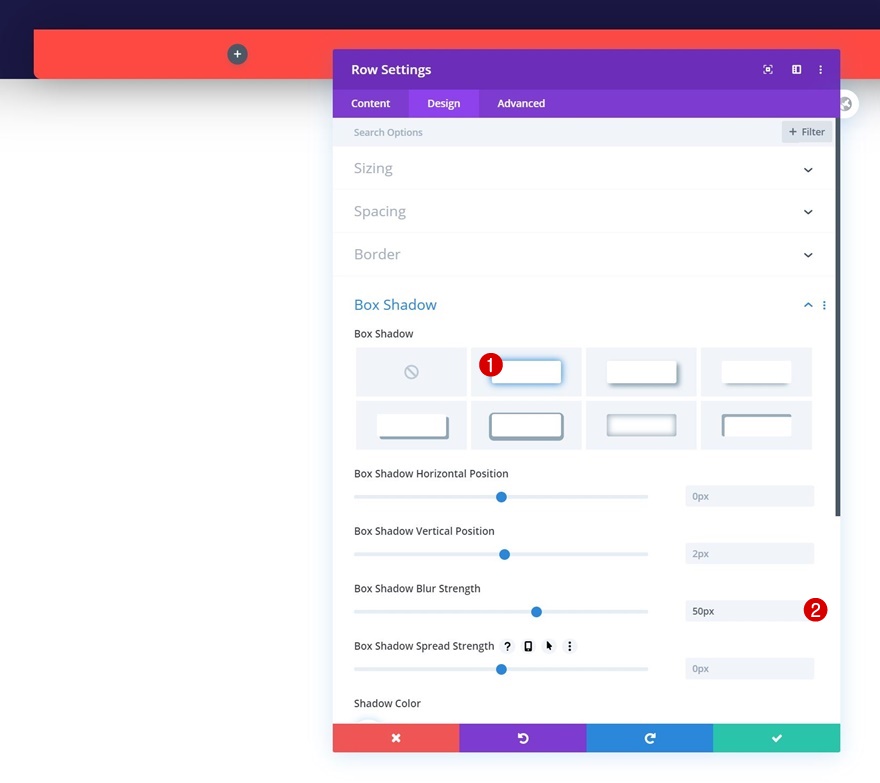Click the Row Settings panel scrollbar
The image size is (880, 783).
pos(838,317)
